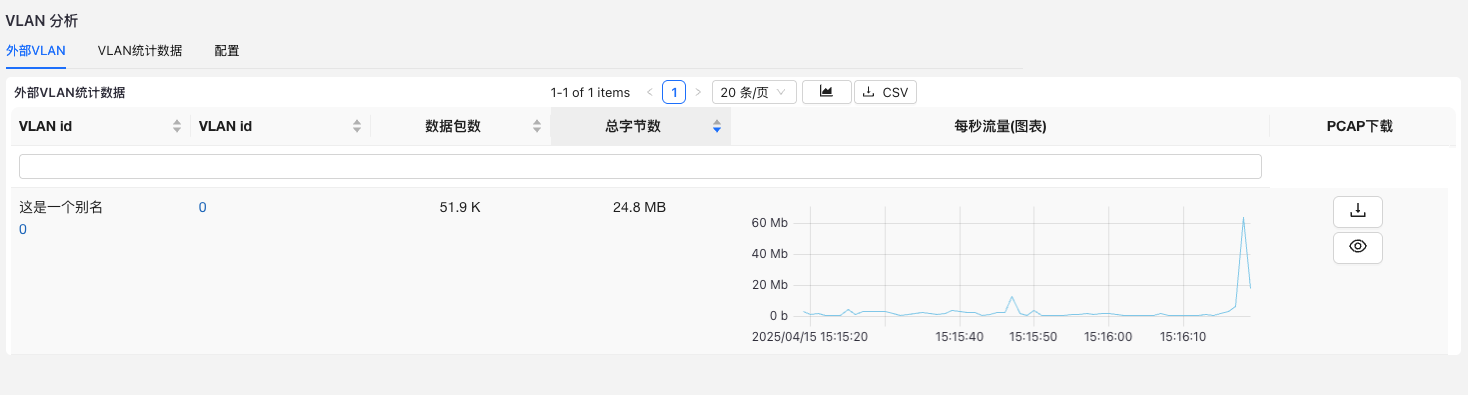Open the 配置 tab
The height and width of the screenshot is (395, 1468).
(227, 50)
